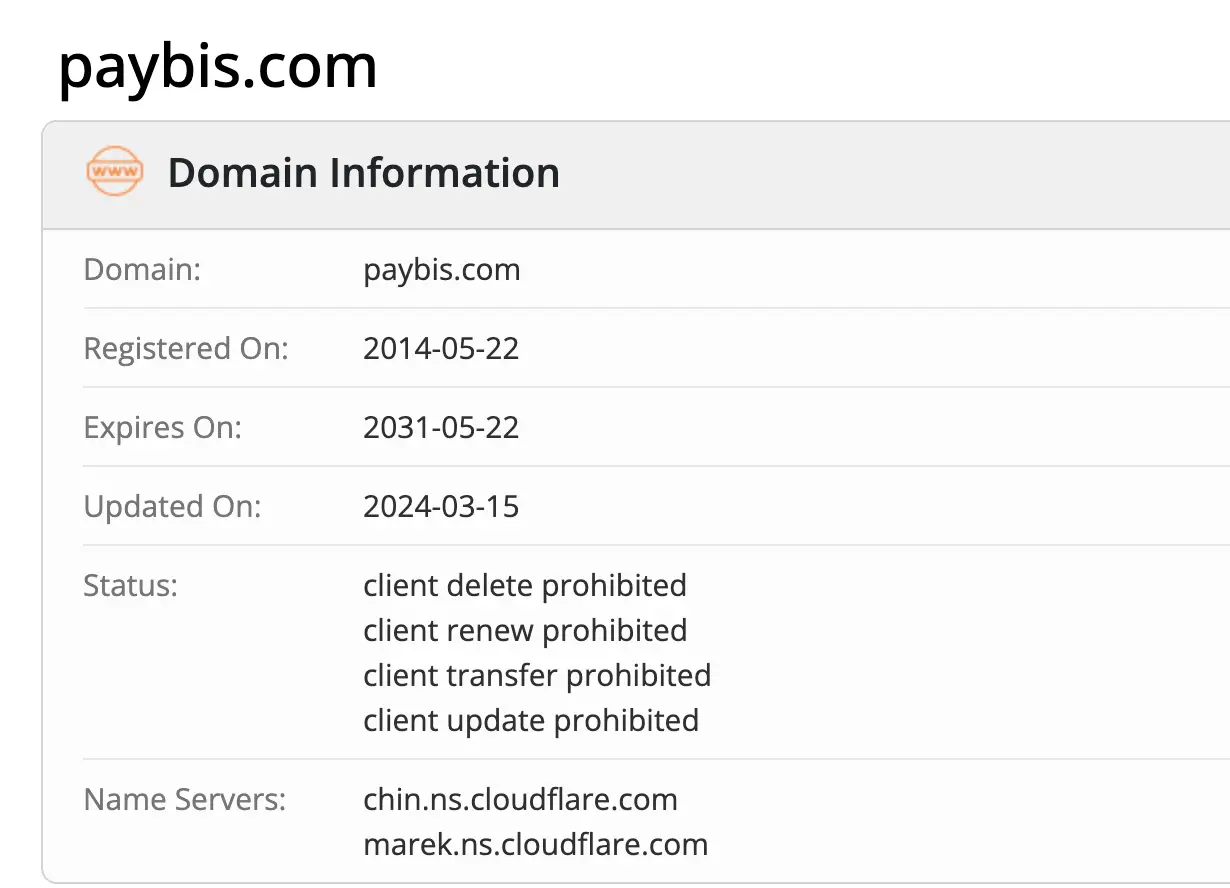Click the client transfer prohibited status
Image resolution: width=1230 pixels, height=888 pixels.
(x=537, y=675)
